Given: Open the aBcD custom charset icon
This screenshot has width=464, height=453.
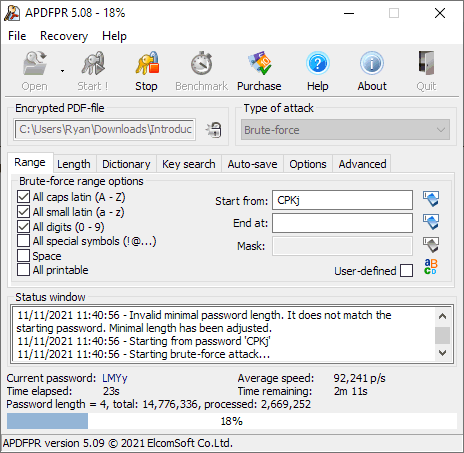Looking at the screenshot, I should click(x=431, y=267).
